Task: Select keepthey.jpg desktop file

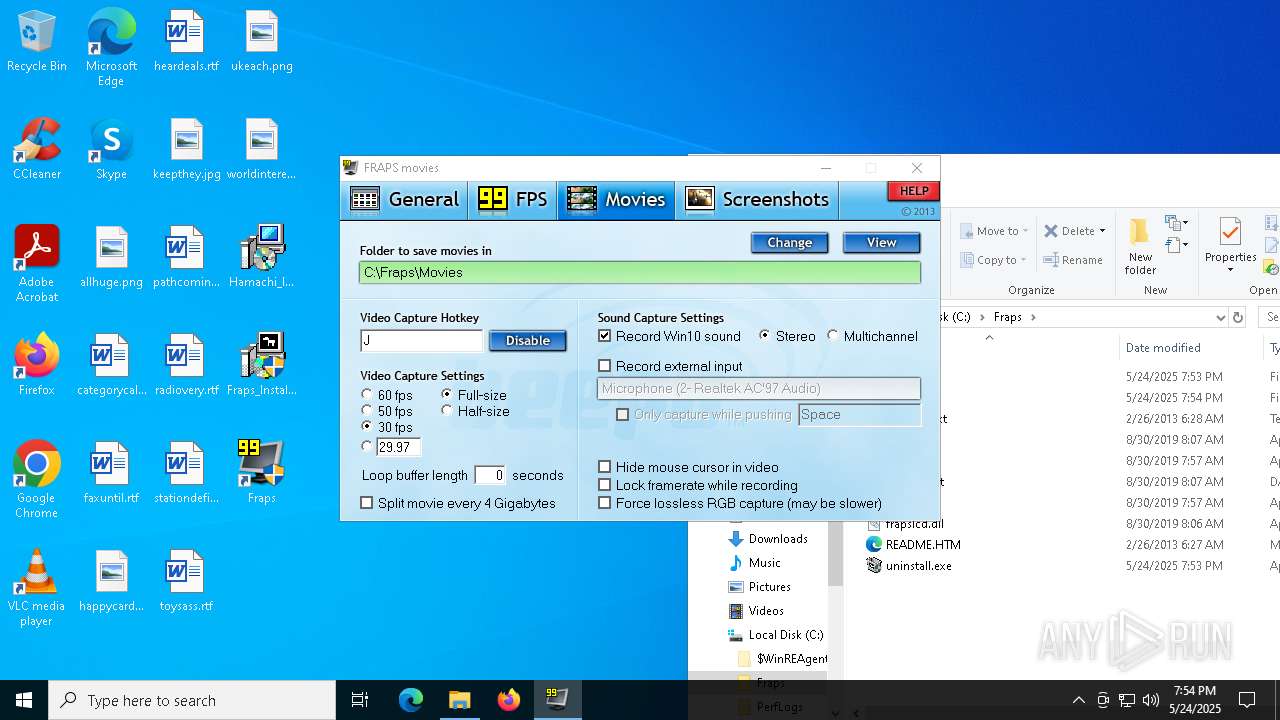Action: click(x=186, y=150)
